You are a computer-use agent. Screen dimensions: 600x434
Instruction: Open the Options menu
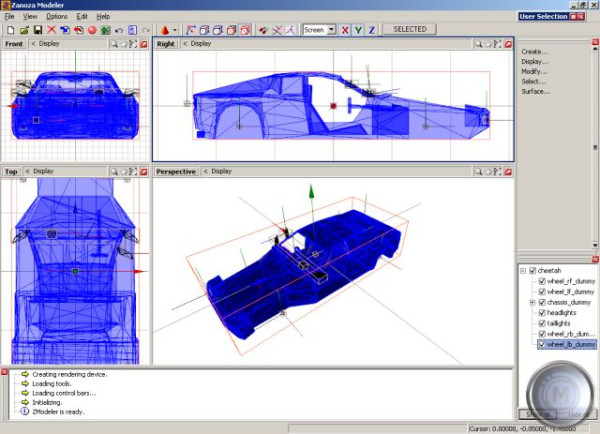pos(57,17)
